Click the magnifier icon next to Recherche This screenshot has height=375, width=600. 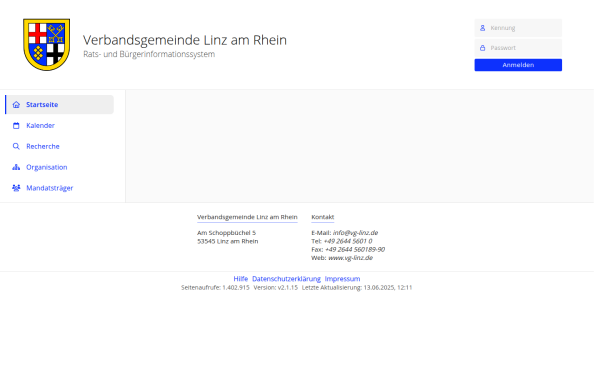16,147
